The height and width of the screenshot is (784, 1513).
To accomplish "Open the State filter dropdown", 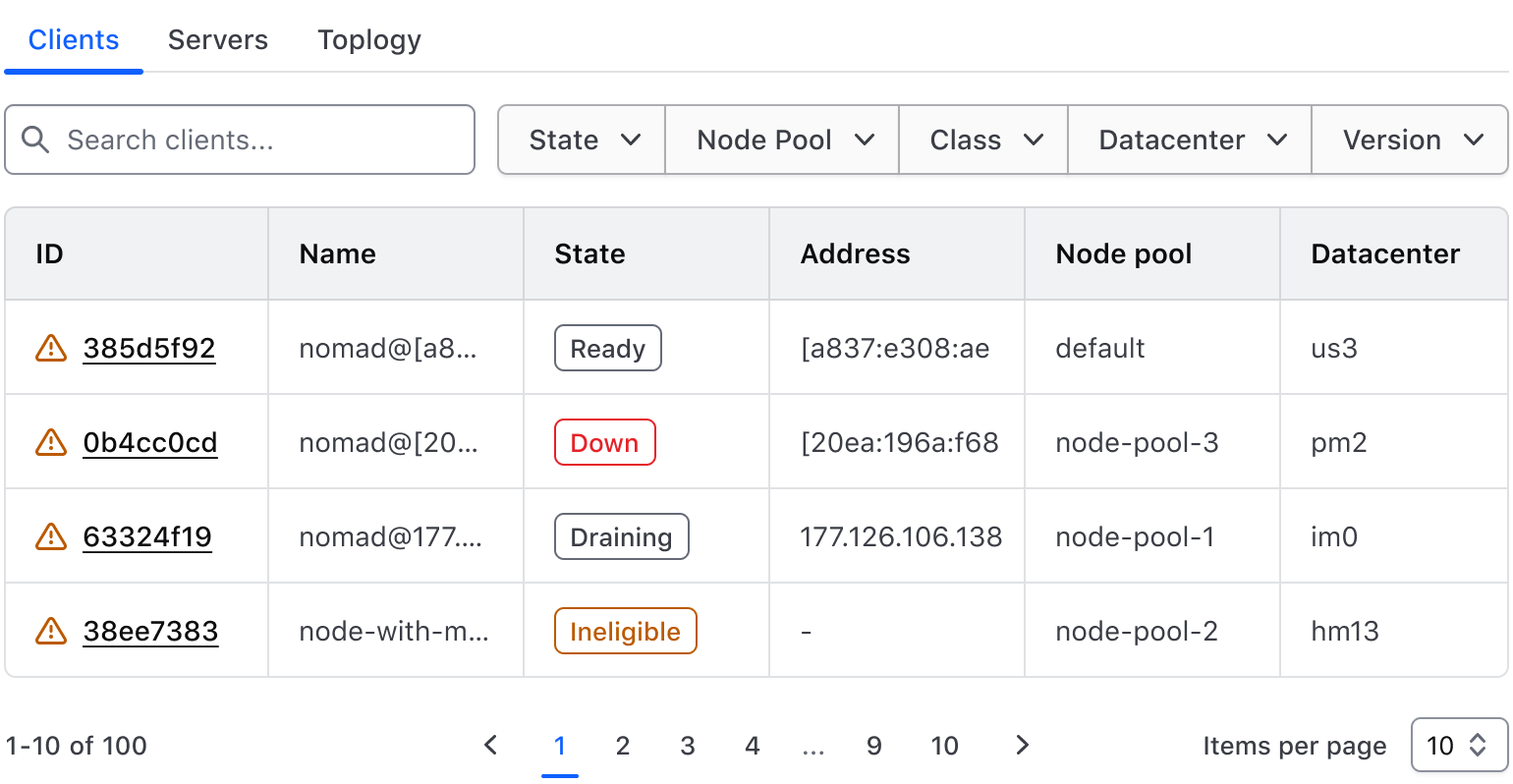I will (x=583, y=140).
